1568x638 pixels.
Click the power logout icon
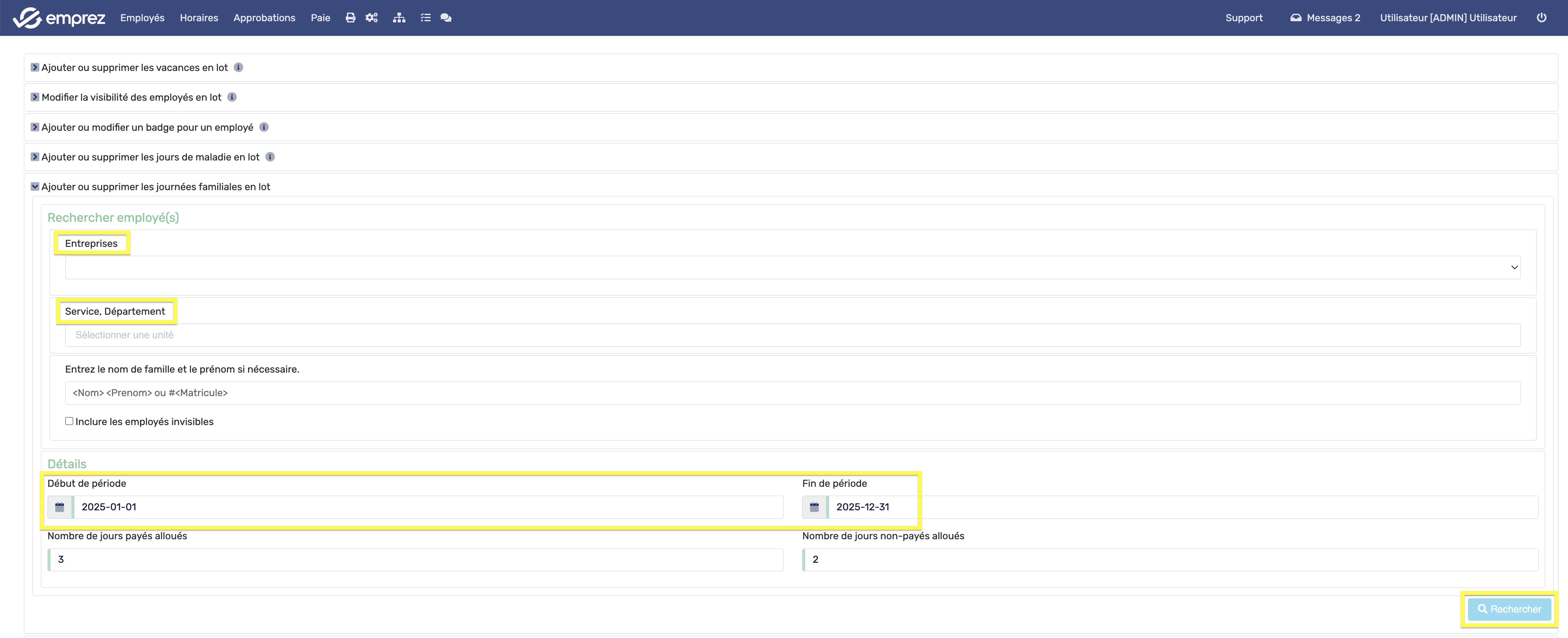[1541, 18]
